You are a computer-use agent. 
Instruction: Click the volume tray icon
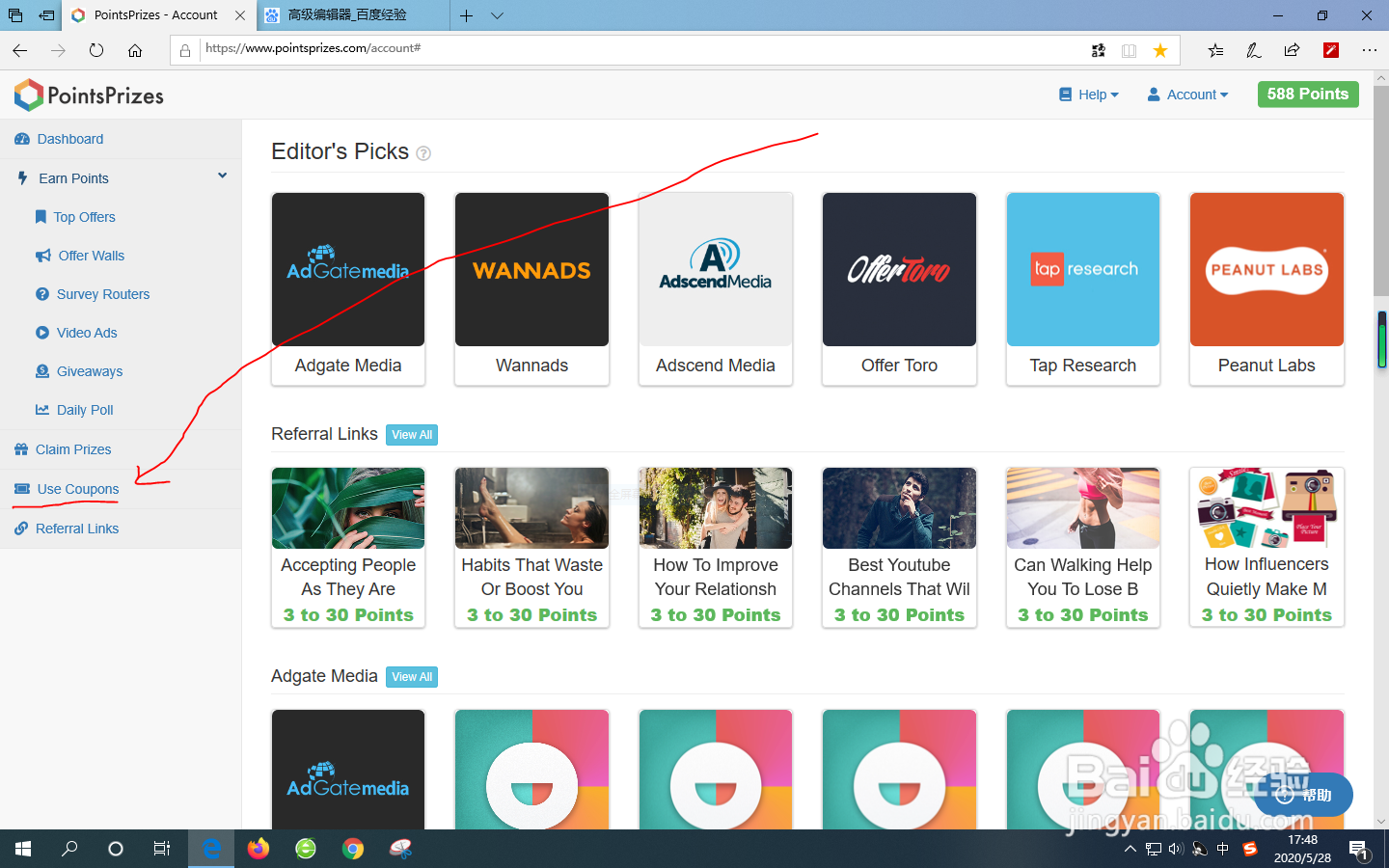click(x=1176, y=850)
